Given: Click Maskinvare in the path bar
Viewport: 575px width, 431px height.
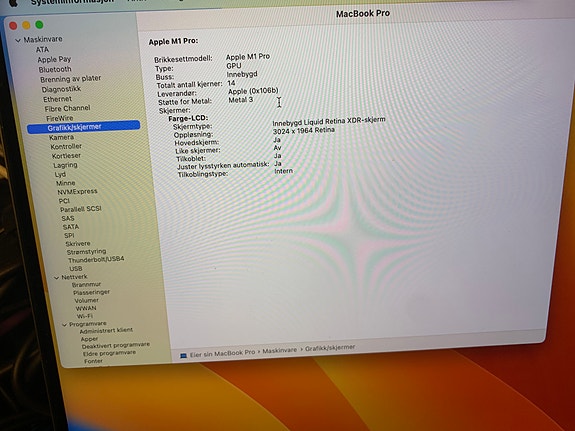Looking at the screenshot, I should (279, 351).
